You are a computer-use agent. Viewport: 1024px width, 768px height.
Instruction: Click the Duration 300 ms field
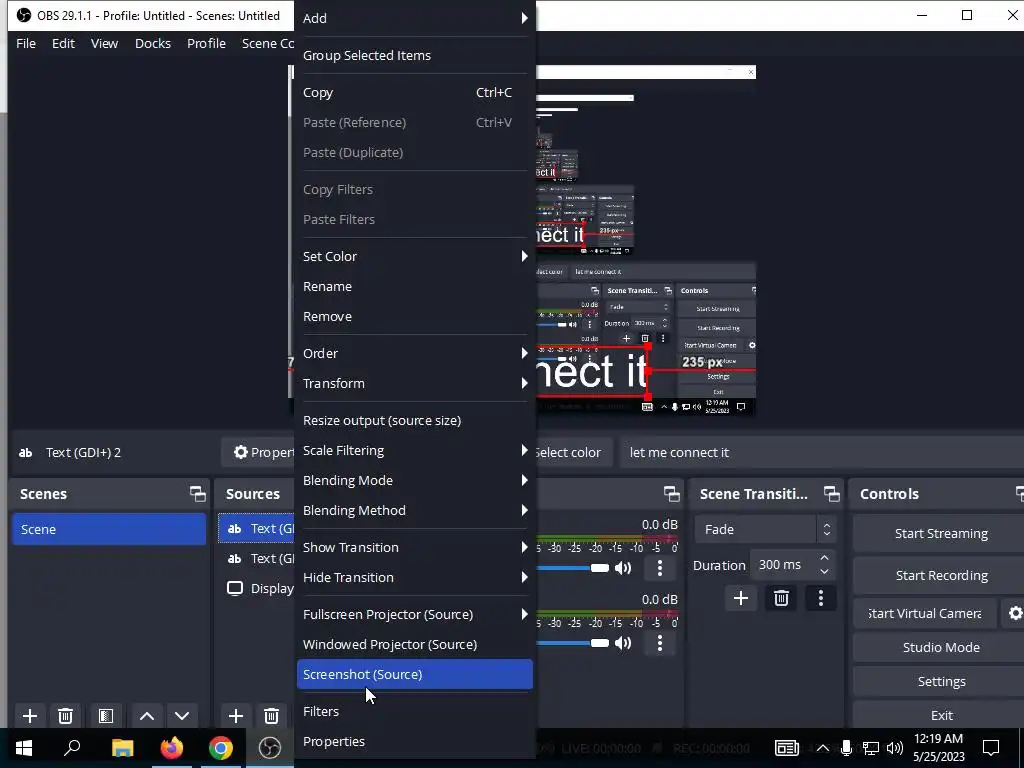point(792,565)
